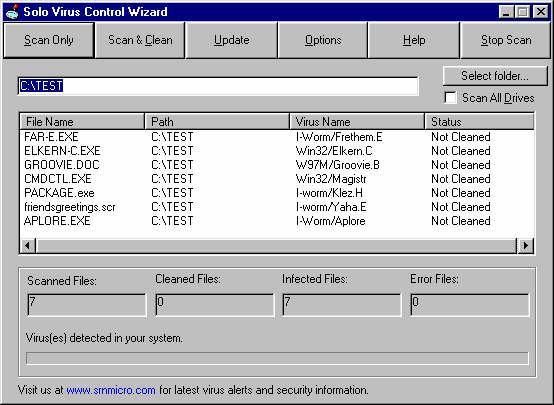The width and height of the screenshot is (554, 405).
Task: Click the Infected Files count field
Action: [342, 305]
